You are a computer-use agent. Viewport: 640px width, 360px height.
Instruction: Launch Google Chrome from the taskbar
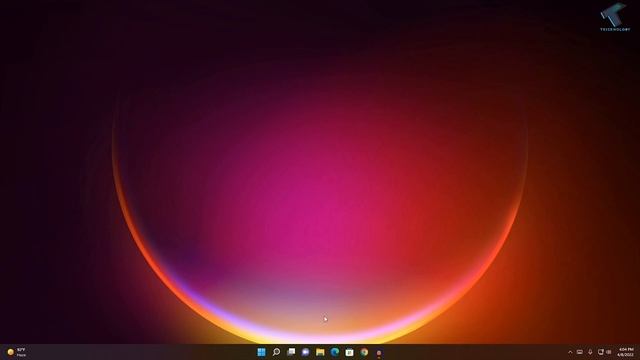click(364, 352)
